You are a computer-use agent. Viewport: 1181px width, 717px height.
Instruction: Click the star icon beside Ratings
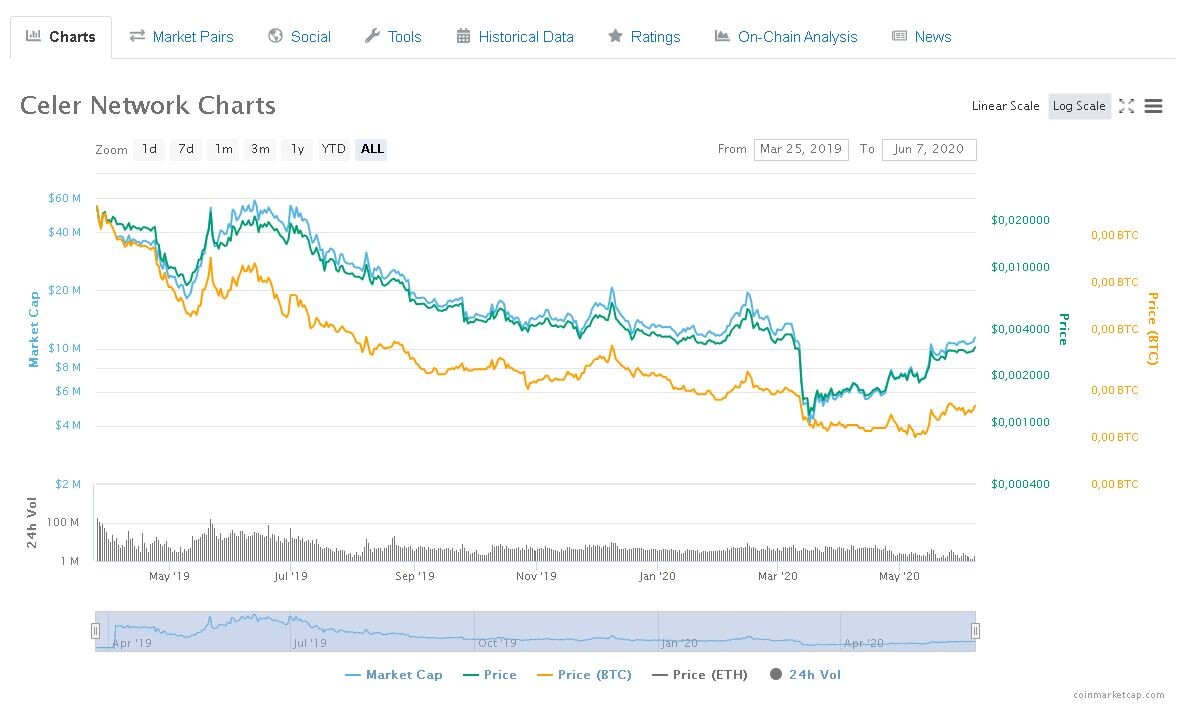[615, 35]
